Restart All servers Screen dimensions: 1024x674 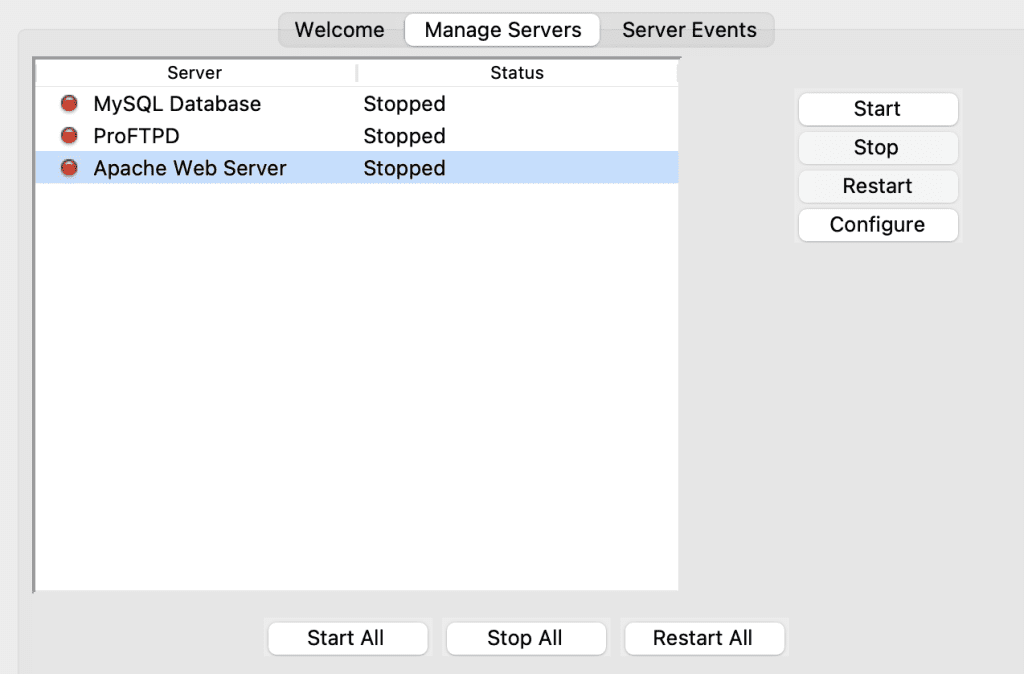[704, 638]
